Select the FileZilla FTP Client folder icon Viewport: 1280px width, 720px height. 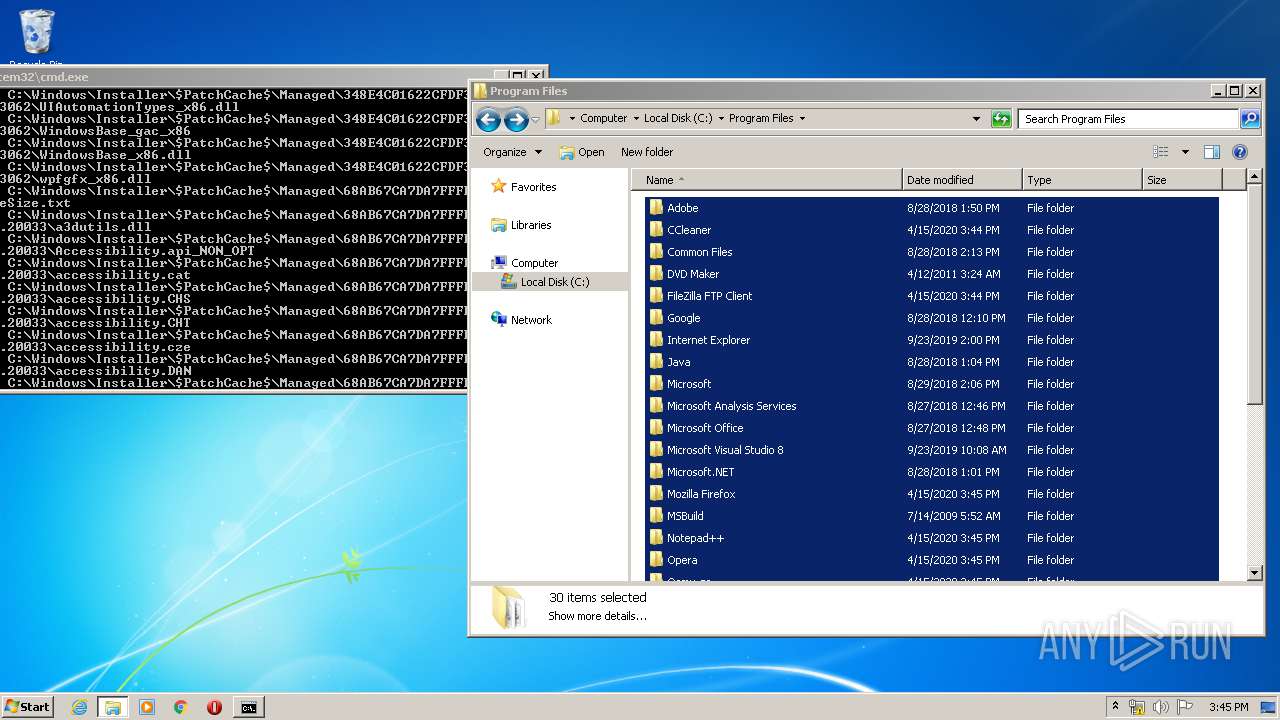point(656,296)
